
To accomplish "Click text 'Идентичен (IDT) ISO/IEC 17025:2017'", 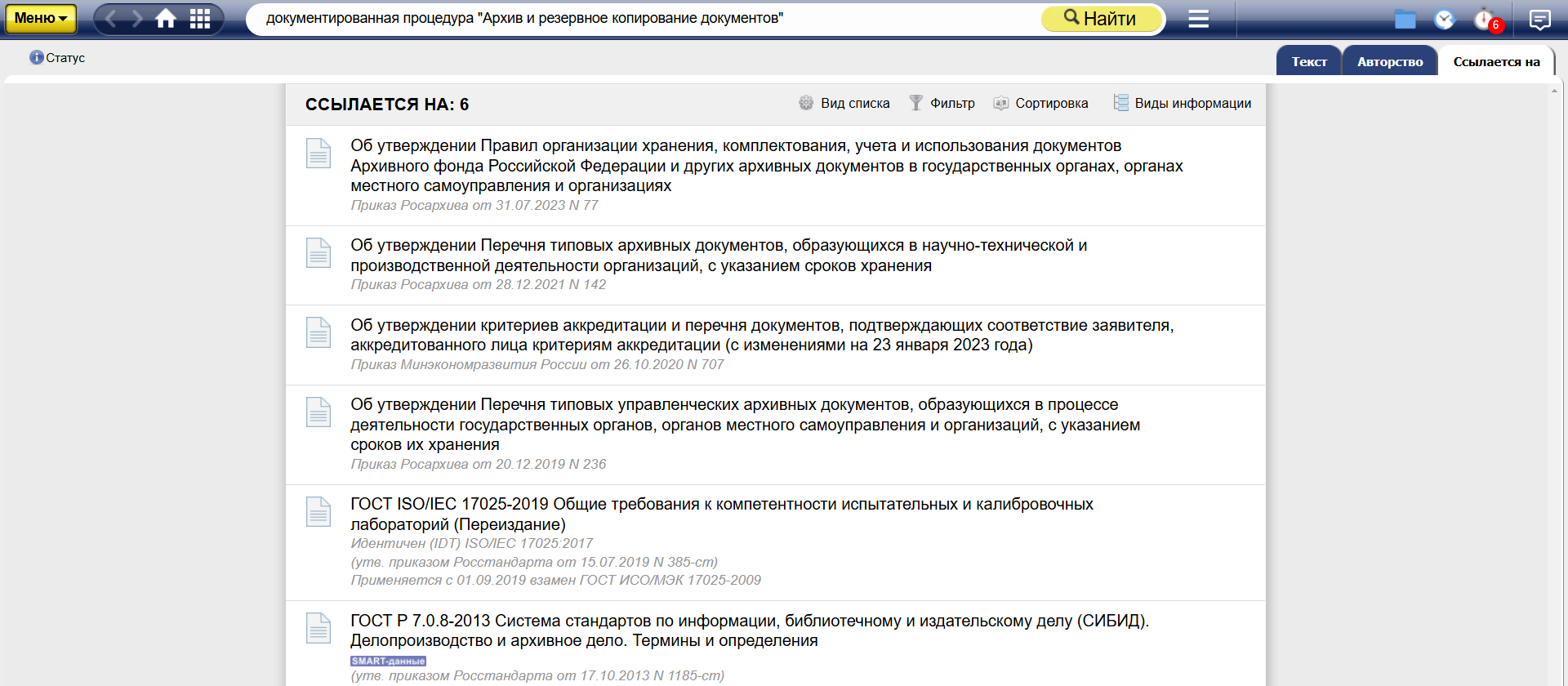I will [471, 544].
